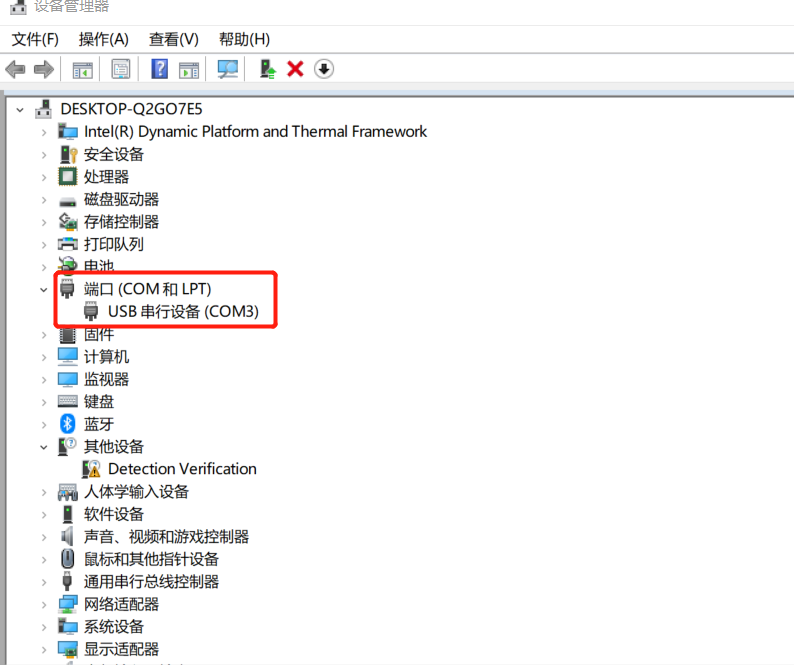Click the blue Help question mark icon
The image size is (794, 665).
point(160,69)
